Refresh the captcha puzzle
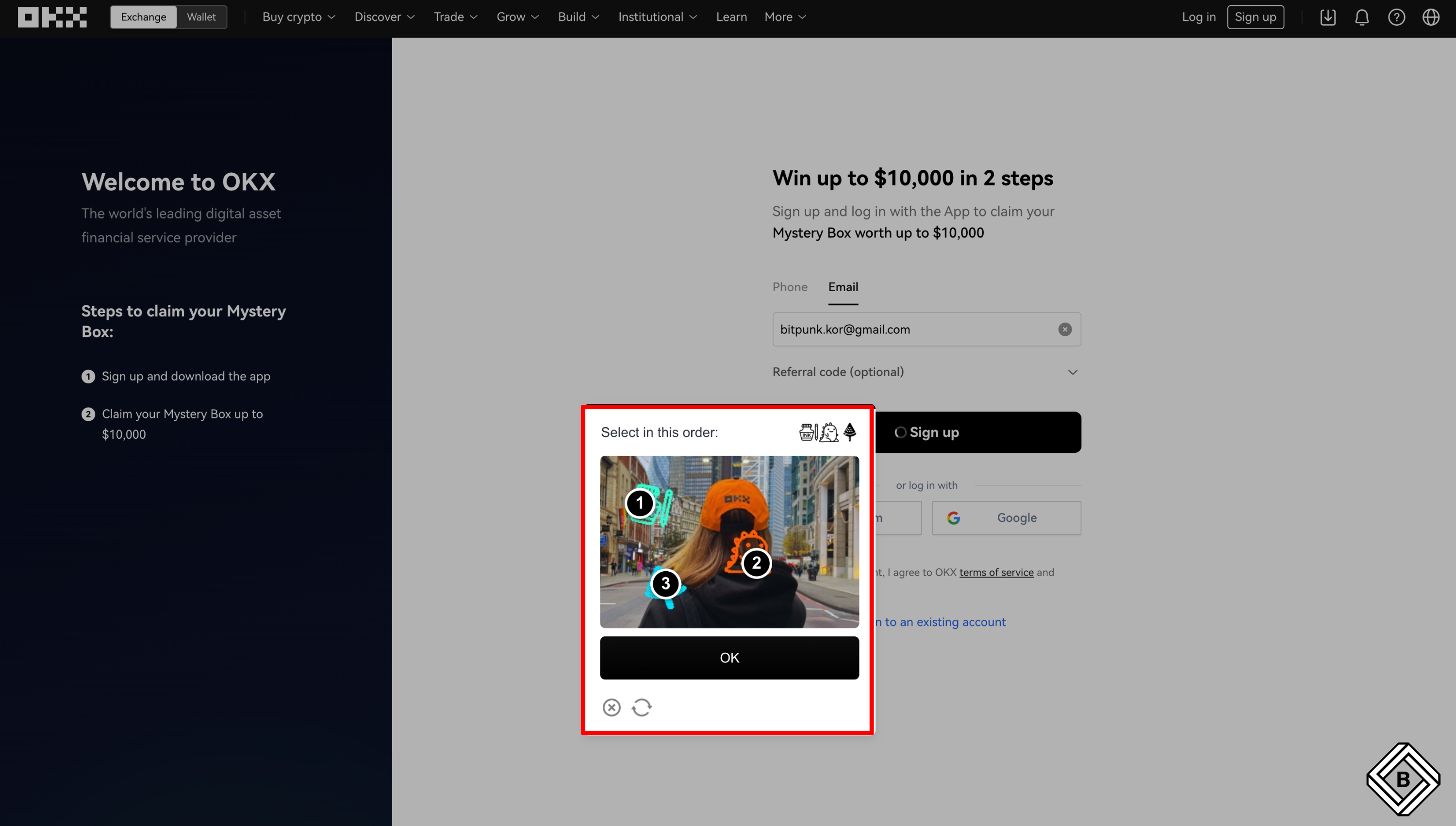 [642, 708]
